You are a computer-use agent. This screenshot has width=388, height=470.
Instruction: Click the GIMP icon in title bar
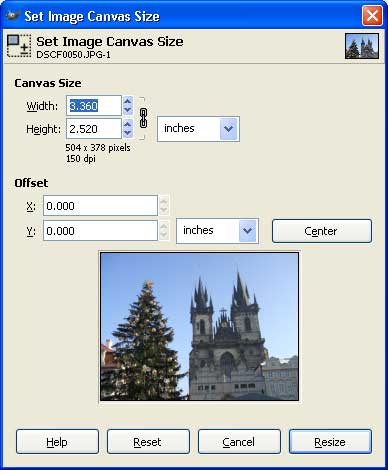tap(13, 16)
